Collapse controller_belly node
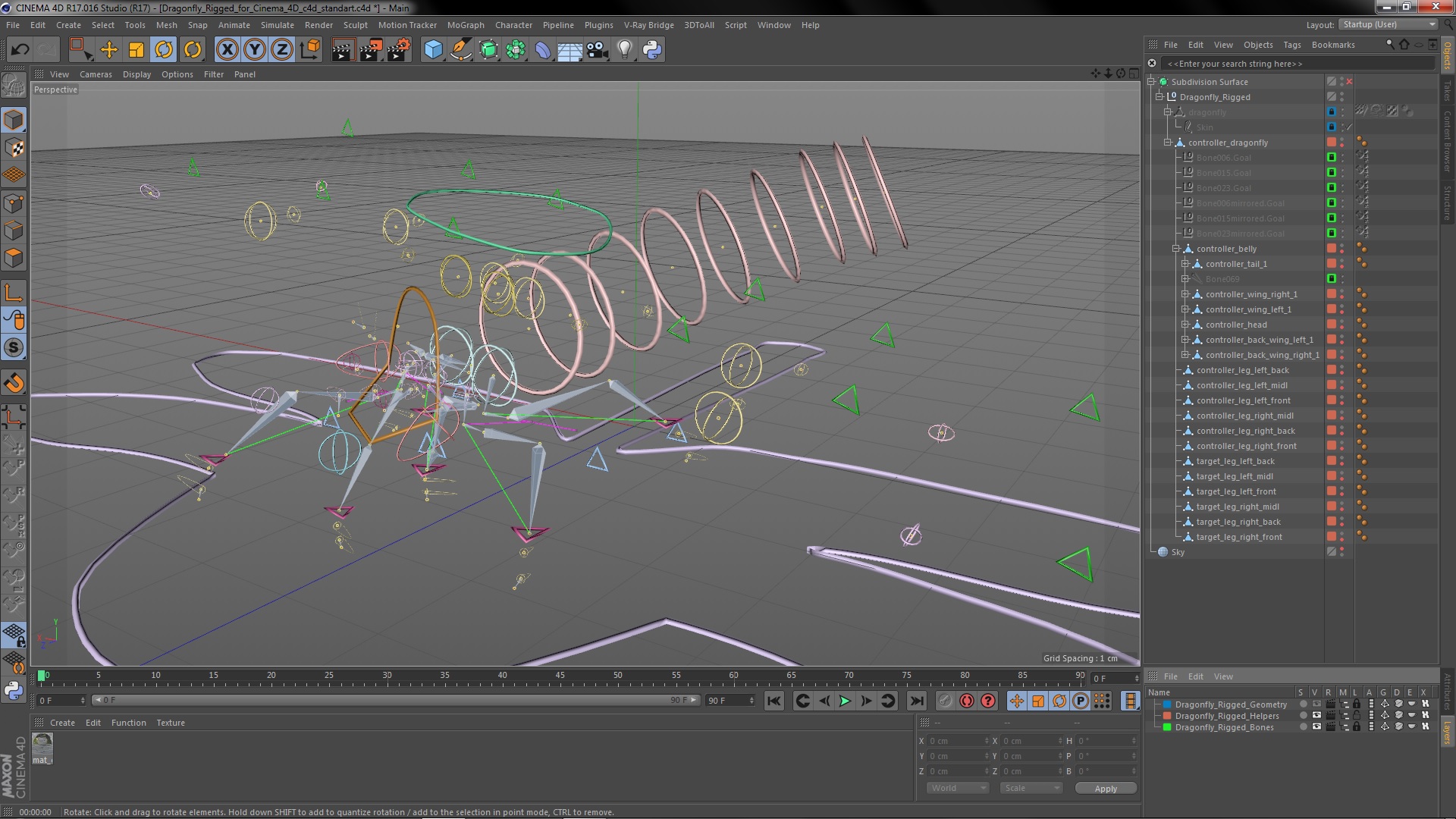Viewport: 1456px width, 819px height. click(x=1177, y=249)
